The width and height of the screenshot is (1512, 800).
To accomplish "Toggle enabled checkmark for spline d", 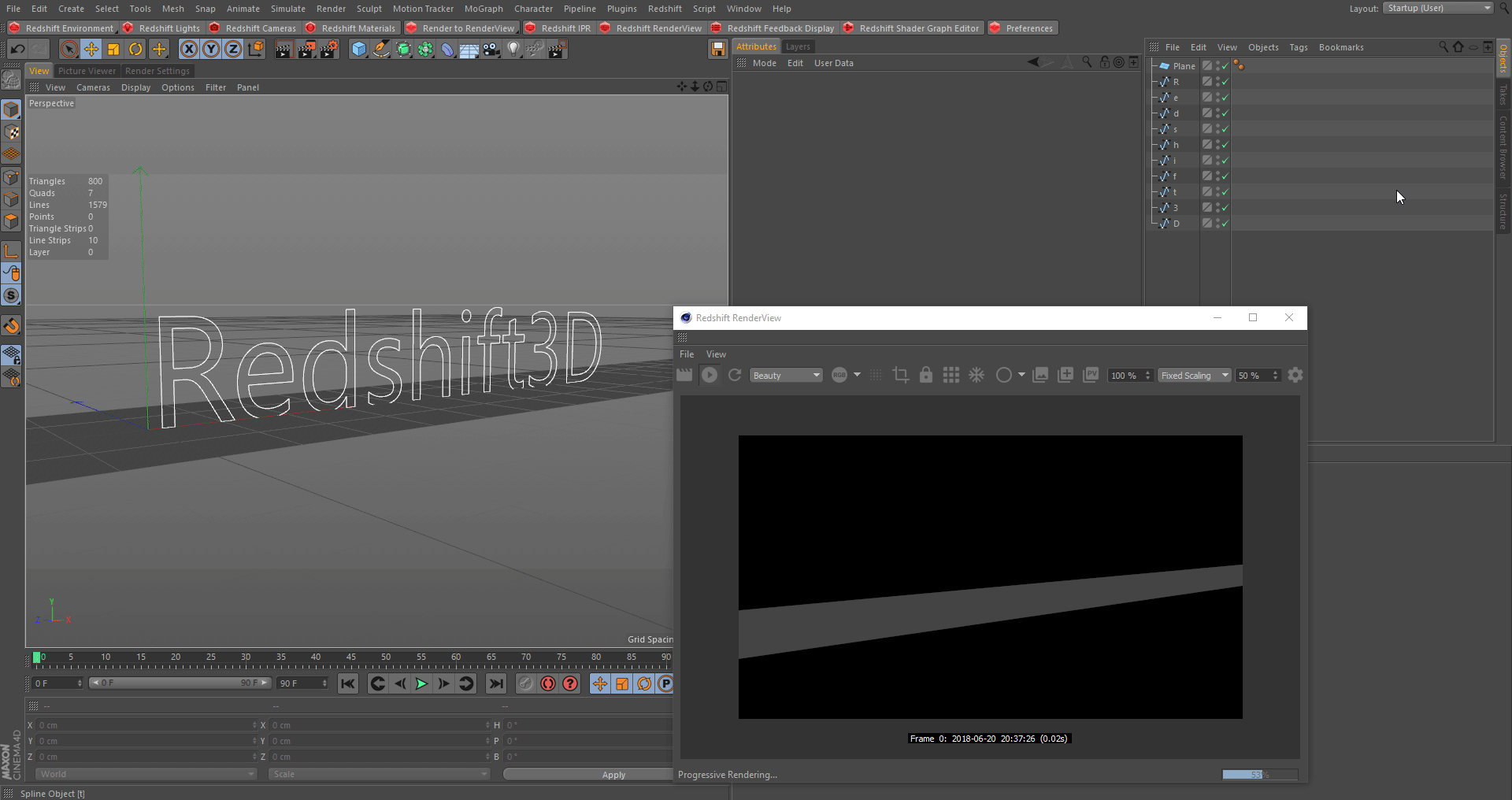I will [x=1225, y=113].
